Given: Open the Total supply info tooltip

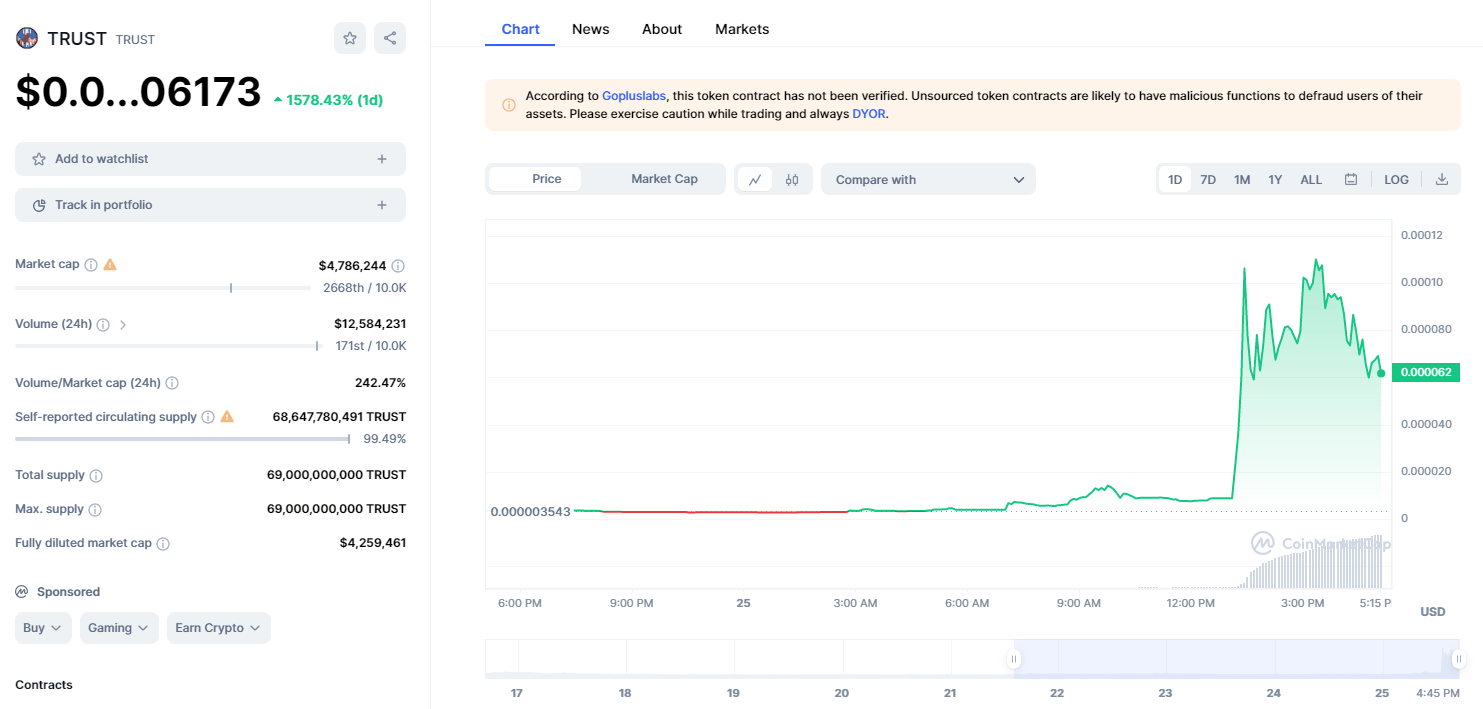Looking at the screenshot, I should pyautogui.click(x=97, y=475).
